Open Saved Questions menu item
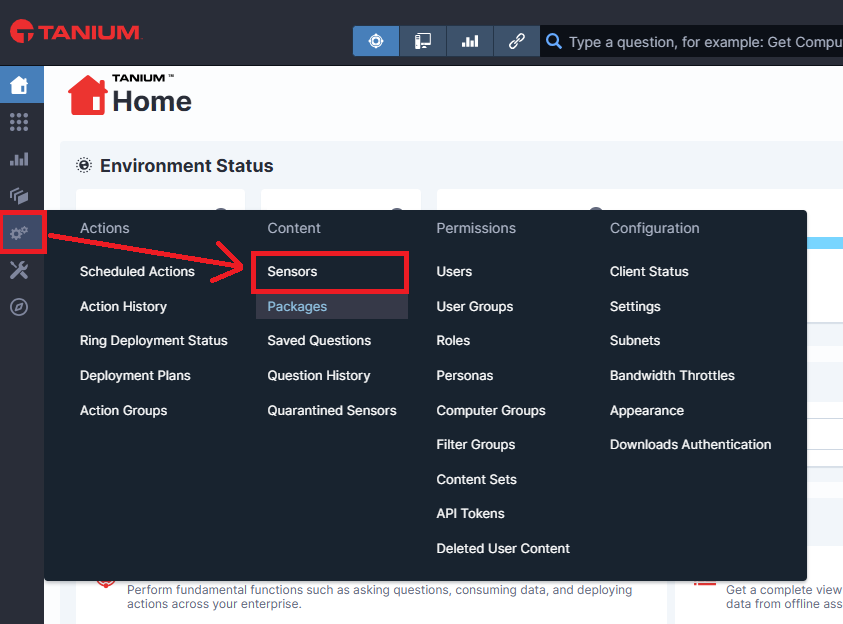843x624 pixels. point(319,341)
